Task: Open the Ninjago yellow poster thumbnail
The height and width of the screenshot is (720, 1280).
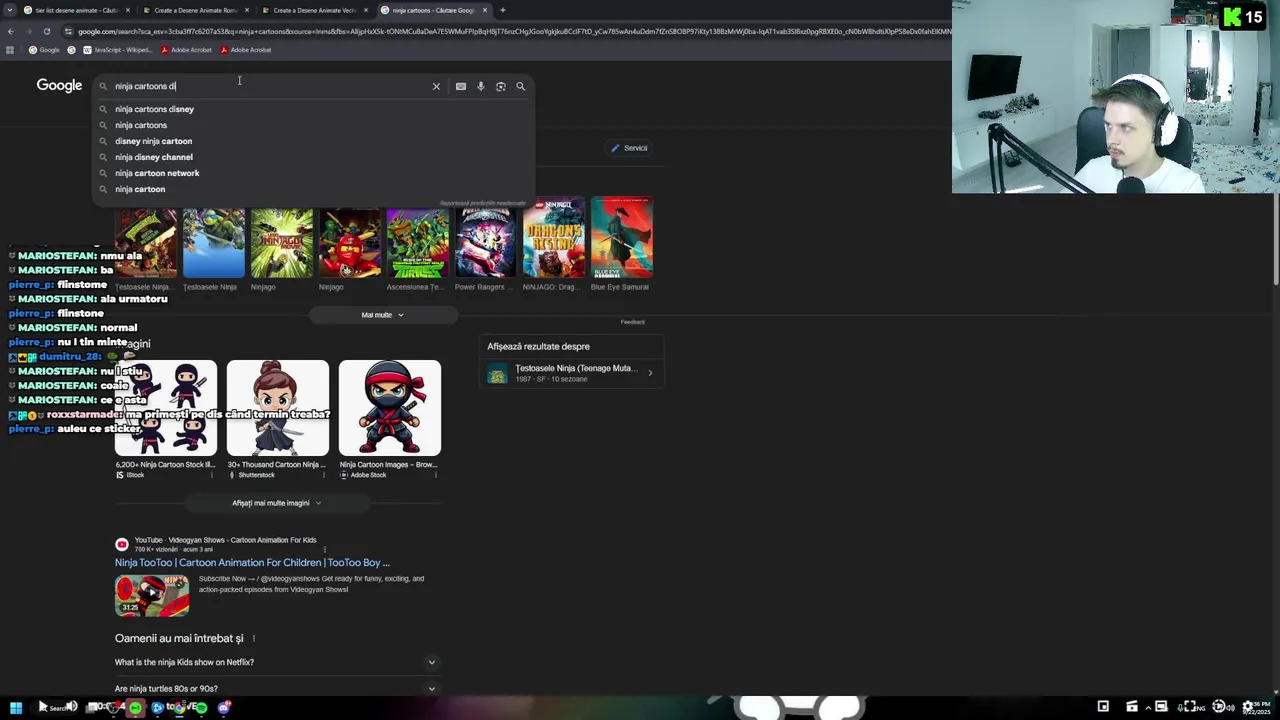Action: tap(282, 243)
